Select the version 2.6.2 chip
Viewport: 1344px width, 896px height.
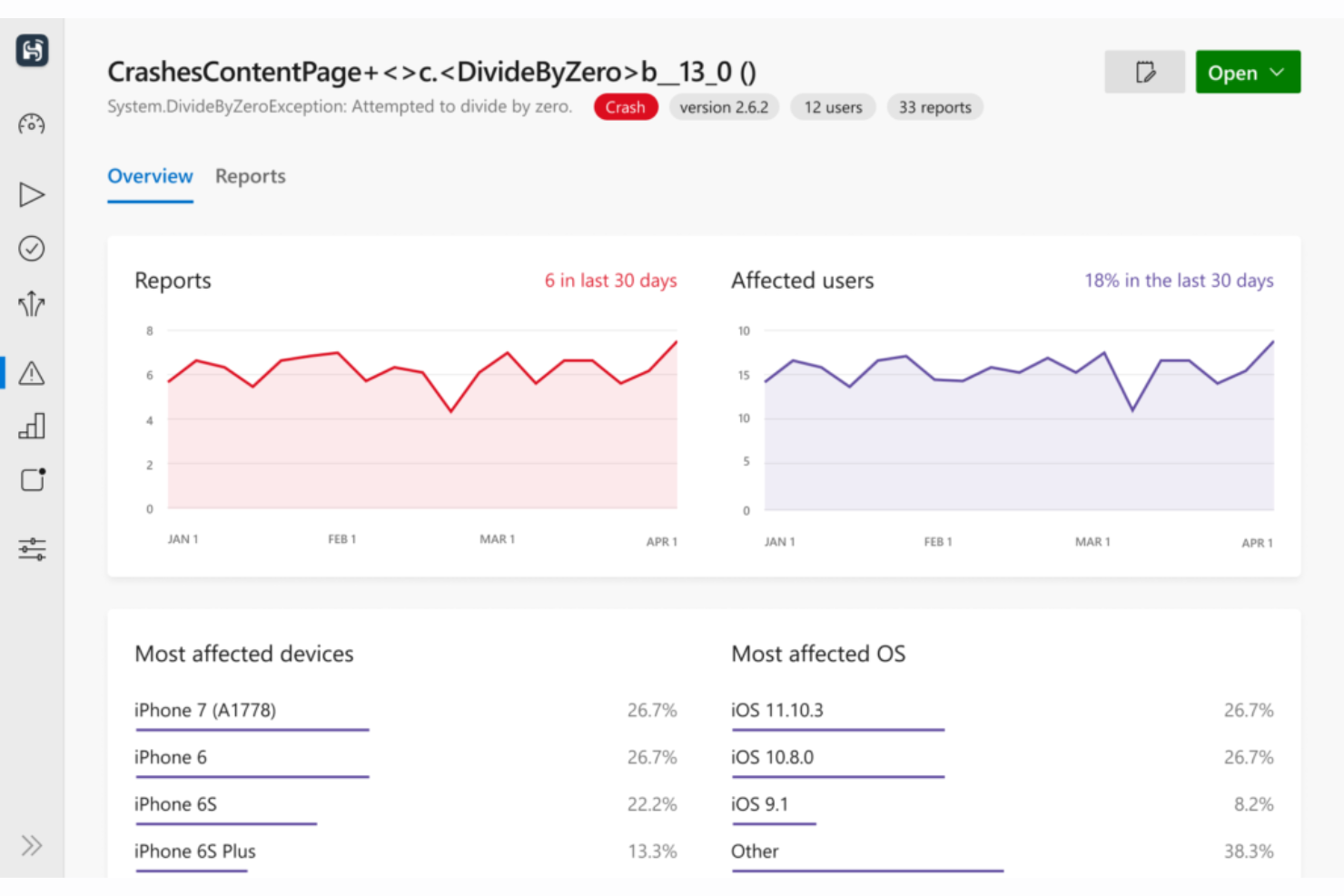pyautogui.click(x=724, y=106)
